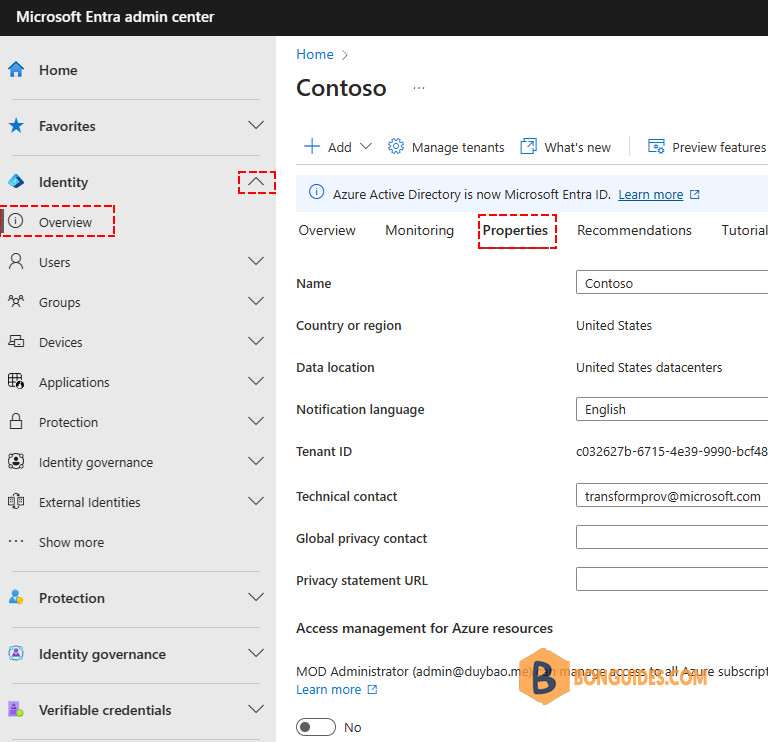Click the Protection lock icon under Identity
The width and height of the screenshot is (768, 742).
(x=16, y=421)
